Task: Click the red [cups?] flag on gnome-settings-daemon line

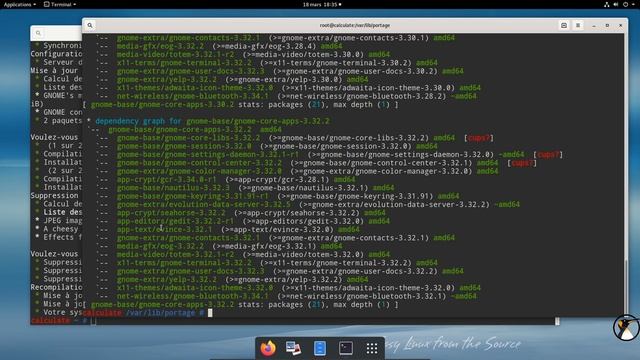Action: [x=548, y=155]
